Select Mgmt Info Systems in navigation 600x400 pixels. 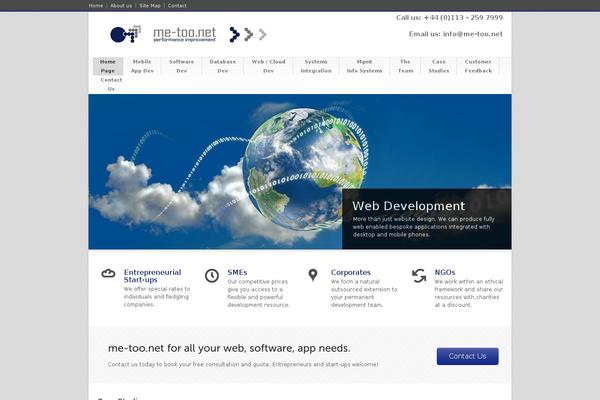[364, 66]
